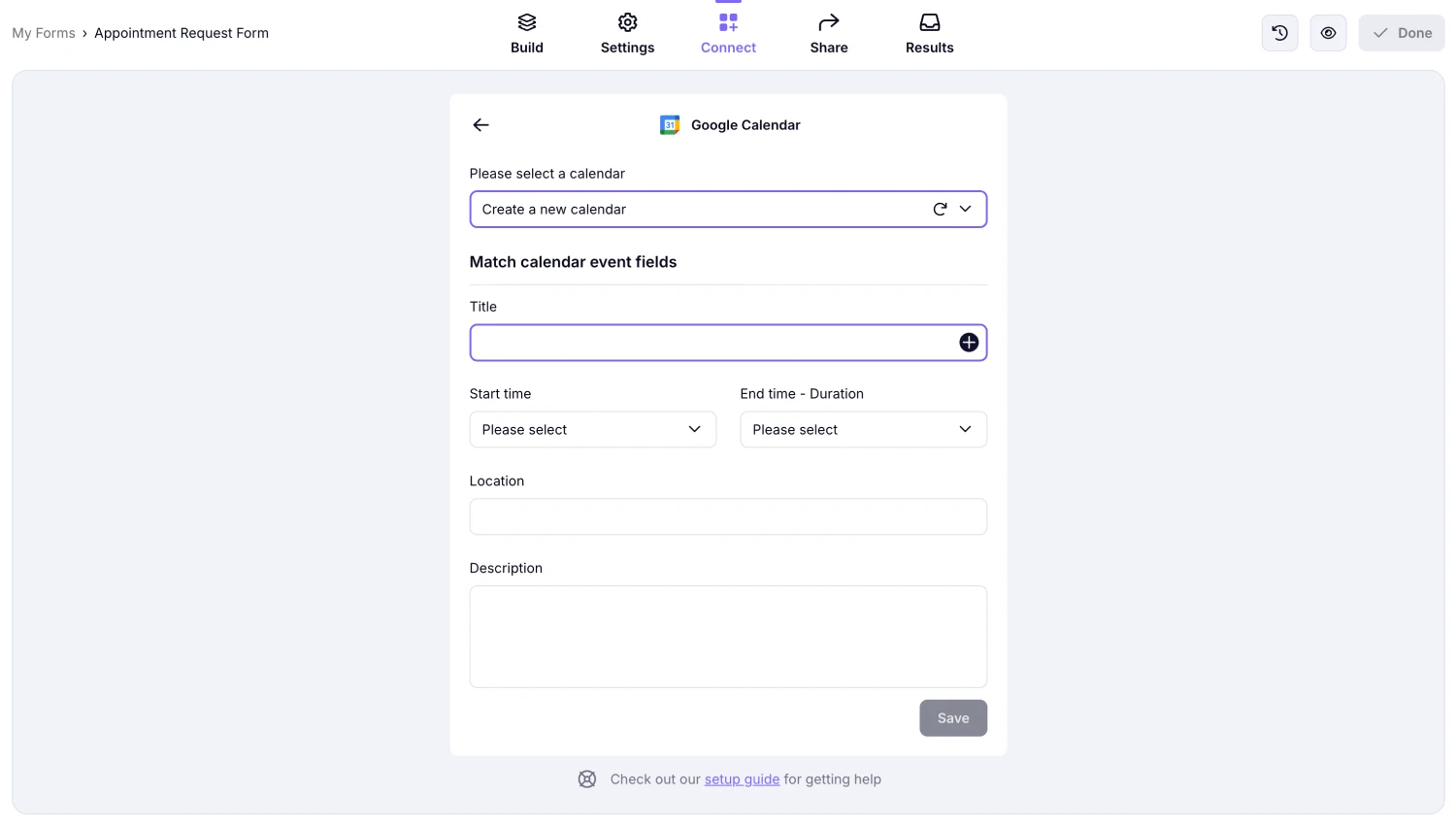Open the End time - Duration dropdown
The height and width of the screenshot is (827, 1456).
tap(863, 429)
